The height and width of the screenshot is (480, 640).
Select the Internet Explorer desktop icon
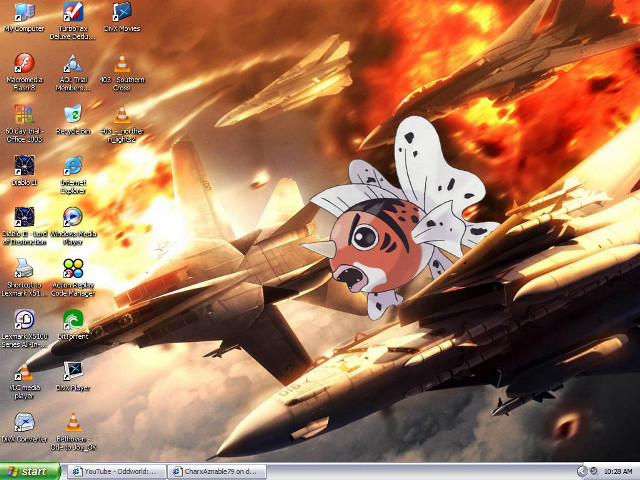[x=73, y=175]
